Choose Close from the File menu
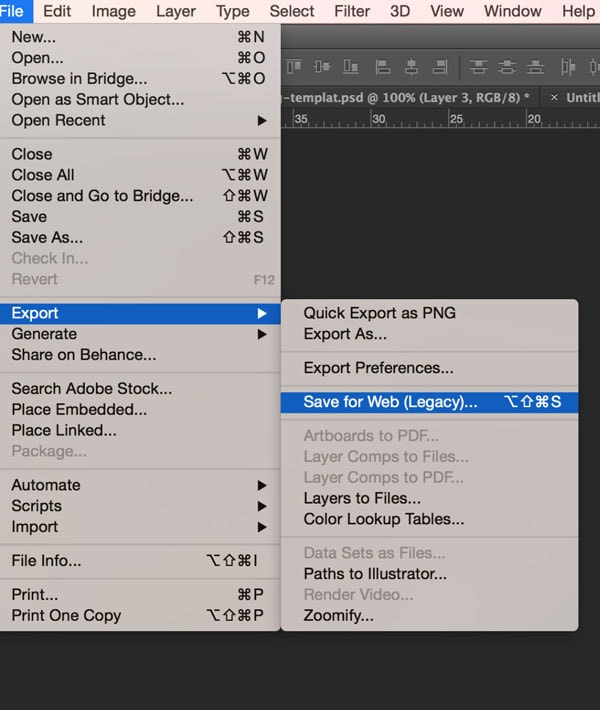 140,154
